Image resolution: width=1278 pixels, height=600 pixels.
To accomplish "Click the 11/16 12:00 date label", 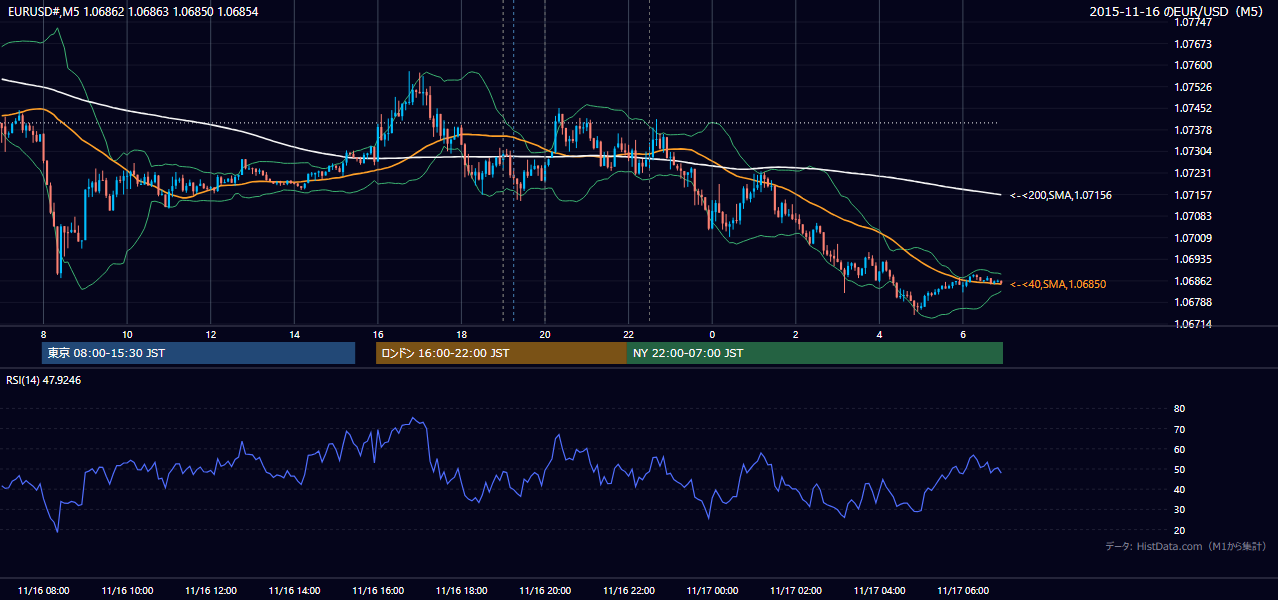I will [x=211, y=591].
